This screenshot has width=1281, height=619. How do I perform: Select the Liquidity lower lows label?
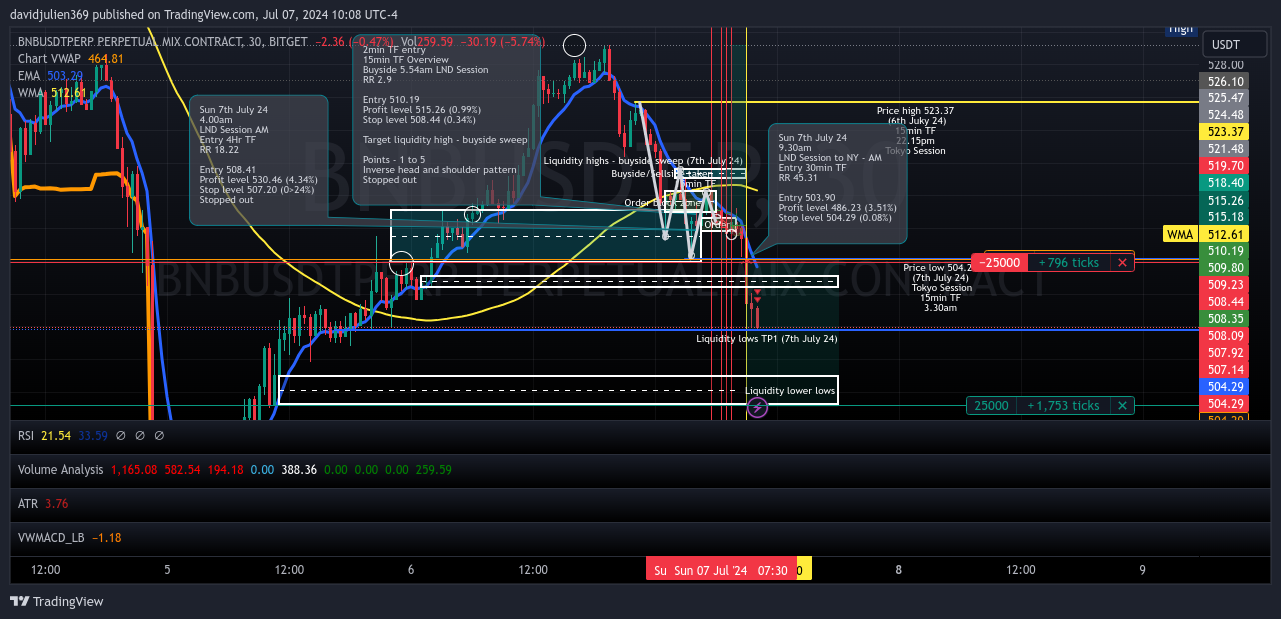point(790,391)
